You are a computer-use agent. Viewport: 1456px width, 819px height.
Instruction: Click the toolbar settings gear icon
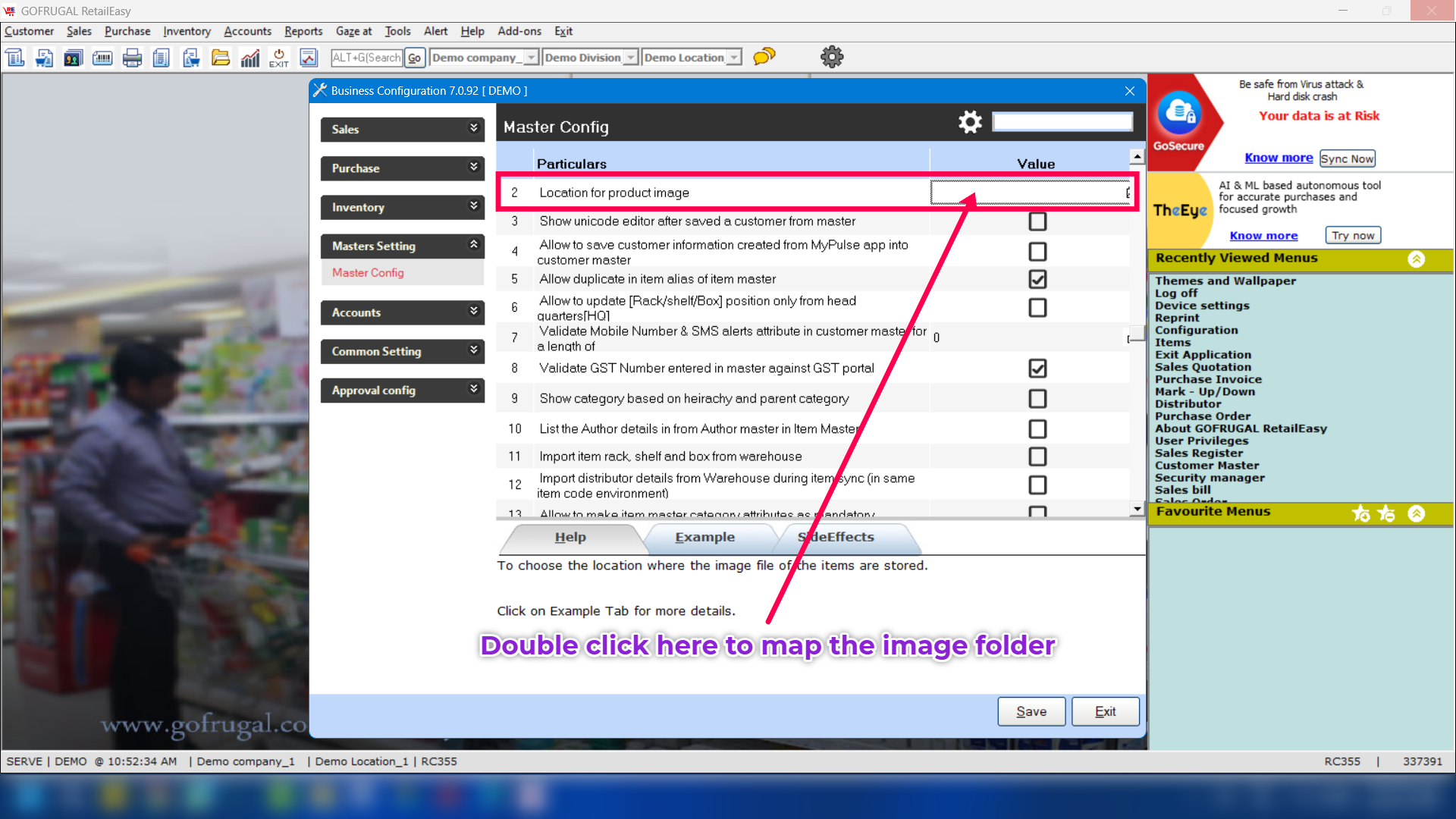832,57
